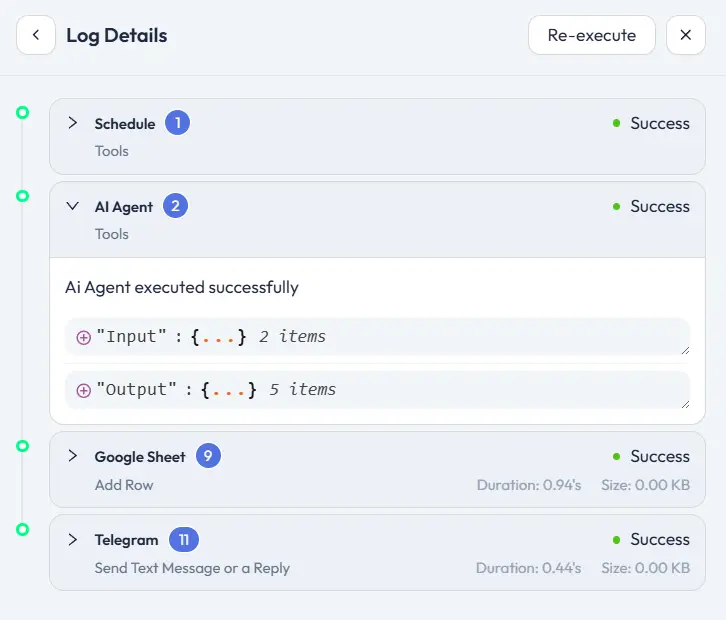
Task: Expand the Telegram step chevron
Action: [72, 539]
